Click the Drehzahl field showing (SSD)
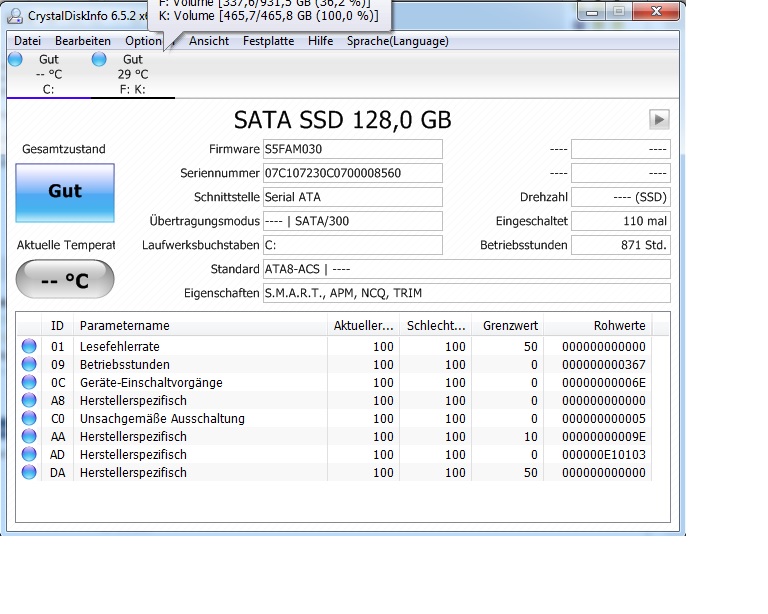Image resolution: width=768 pixels, height=614 pixels. (621, 197)
